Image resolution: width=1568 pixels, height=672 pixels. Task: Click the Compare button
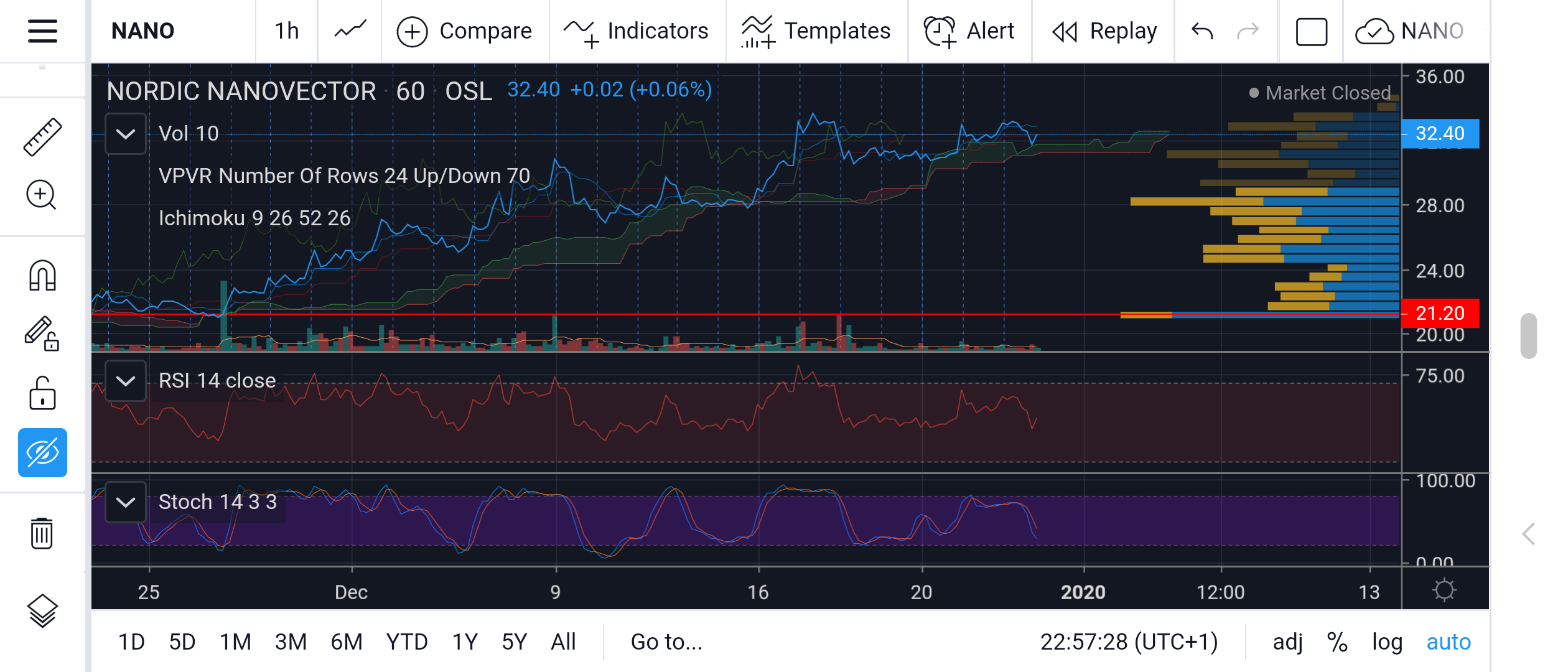pos(465,31)
